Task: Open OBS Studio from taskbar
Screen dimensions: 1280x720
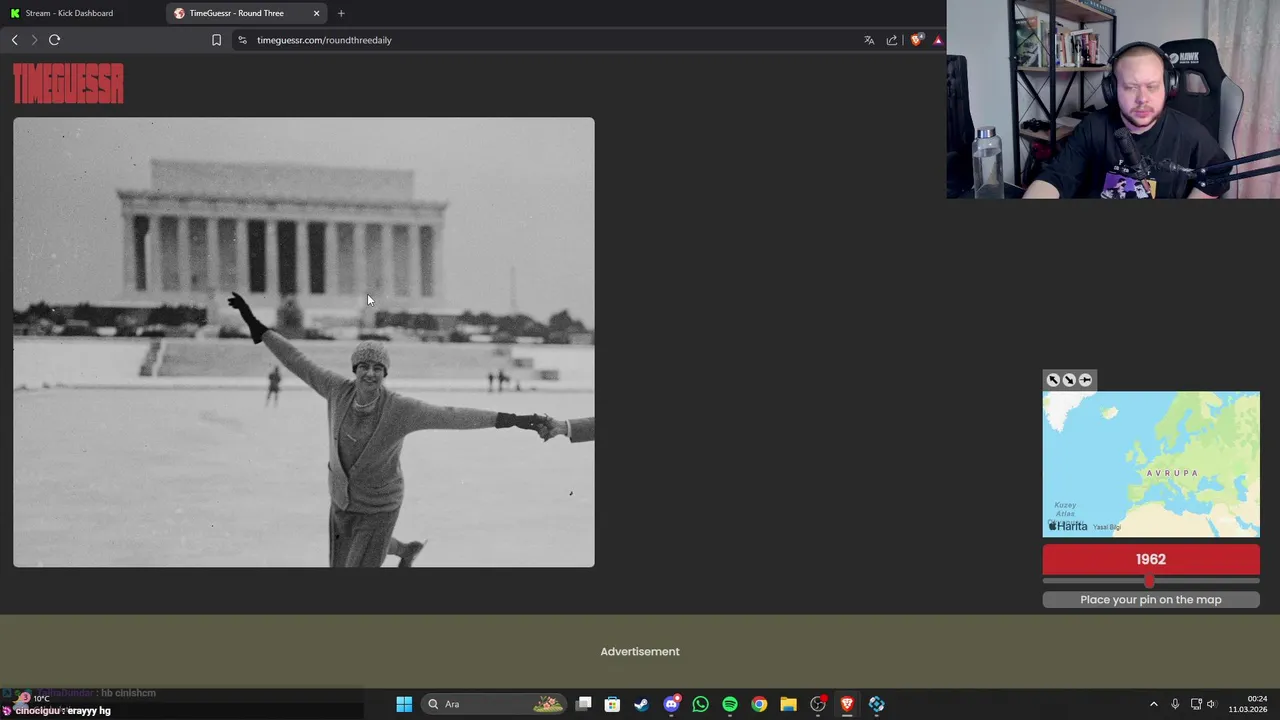Action: 818,704
